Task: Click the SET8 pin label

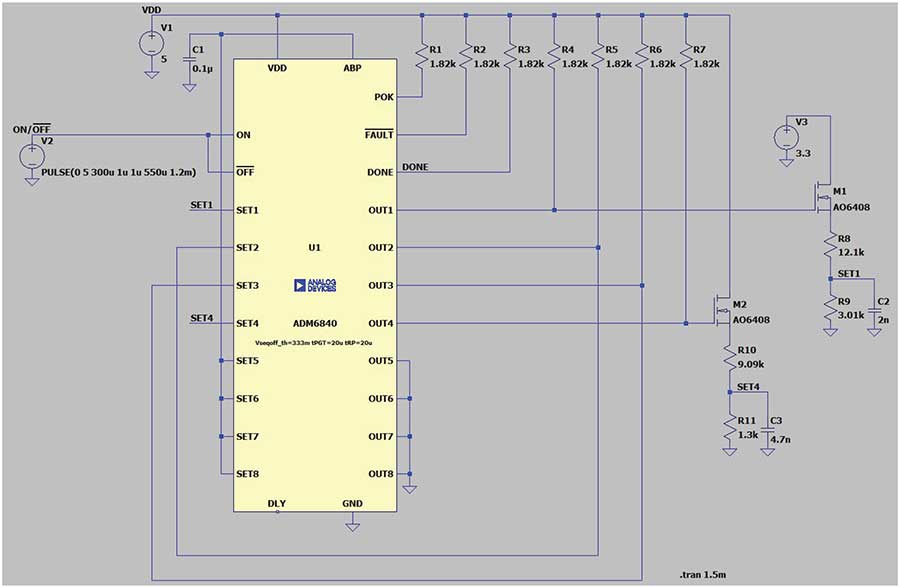Action: click(x=247, y=474)
